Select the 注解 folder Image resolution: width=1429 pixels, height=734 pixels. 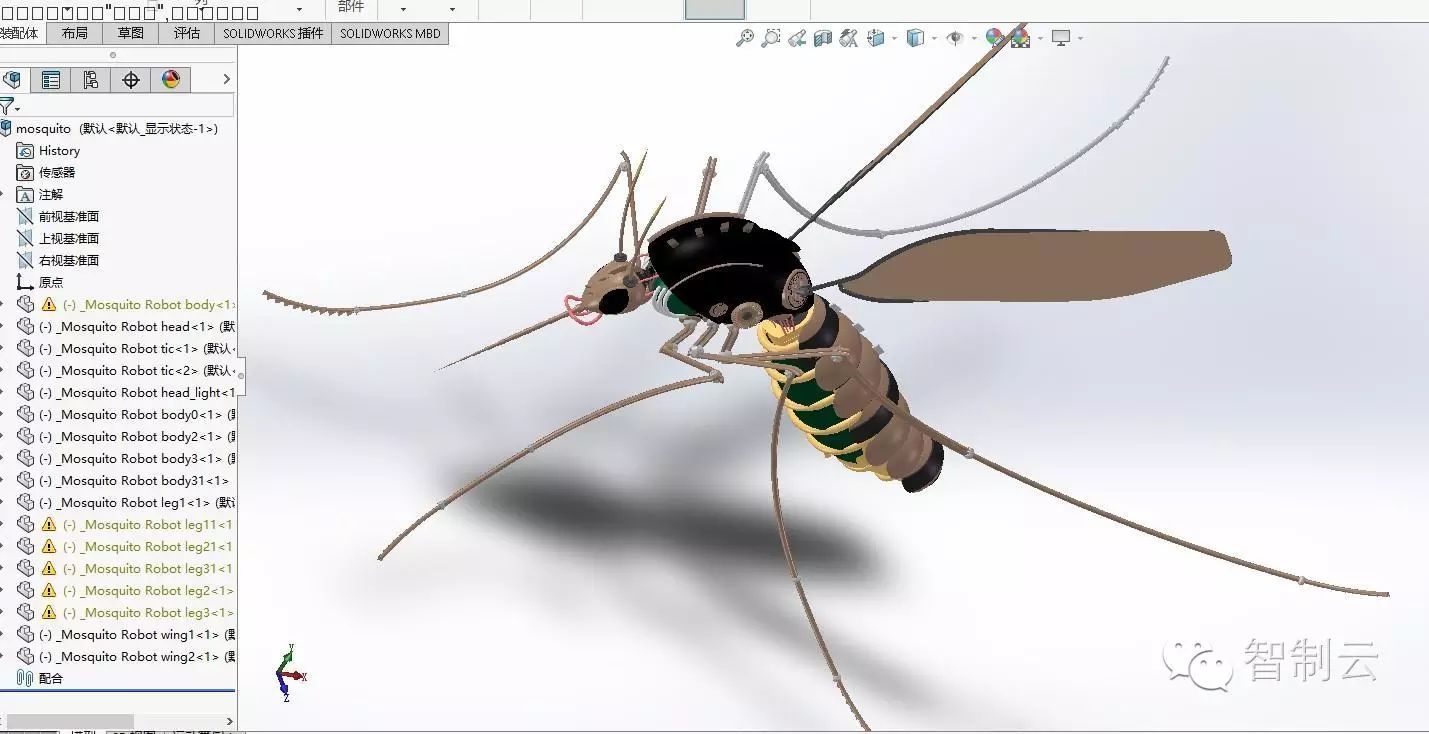pyautogui.click(x=40, y=195)
